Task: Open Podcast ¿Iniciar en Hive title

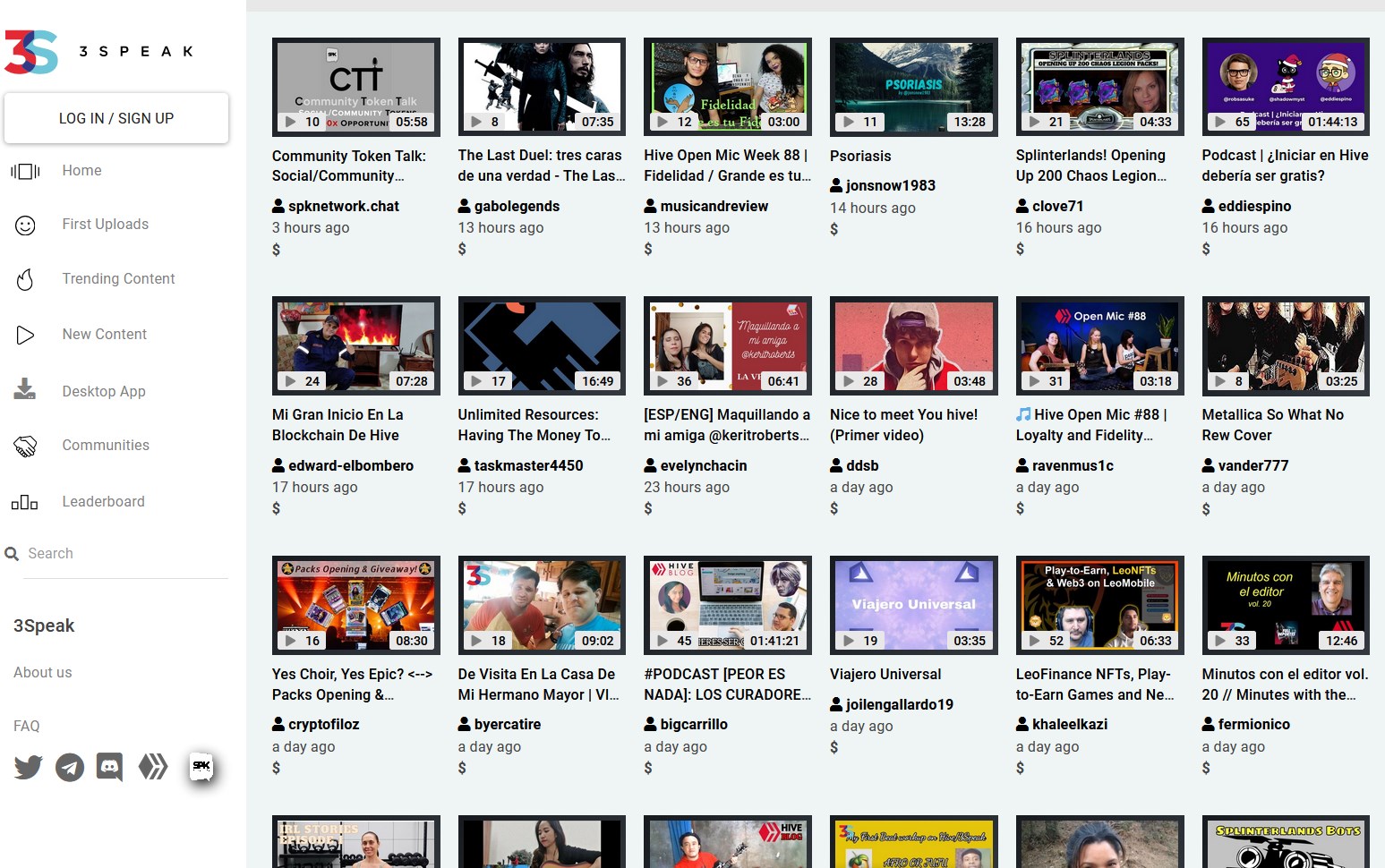Action: tap(1286, 166)
